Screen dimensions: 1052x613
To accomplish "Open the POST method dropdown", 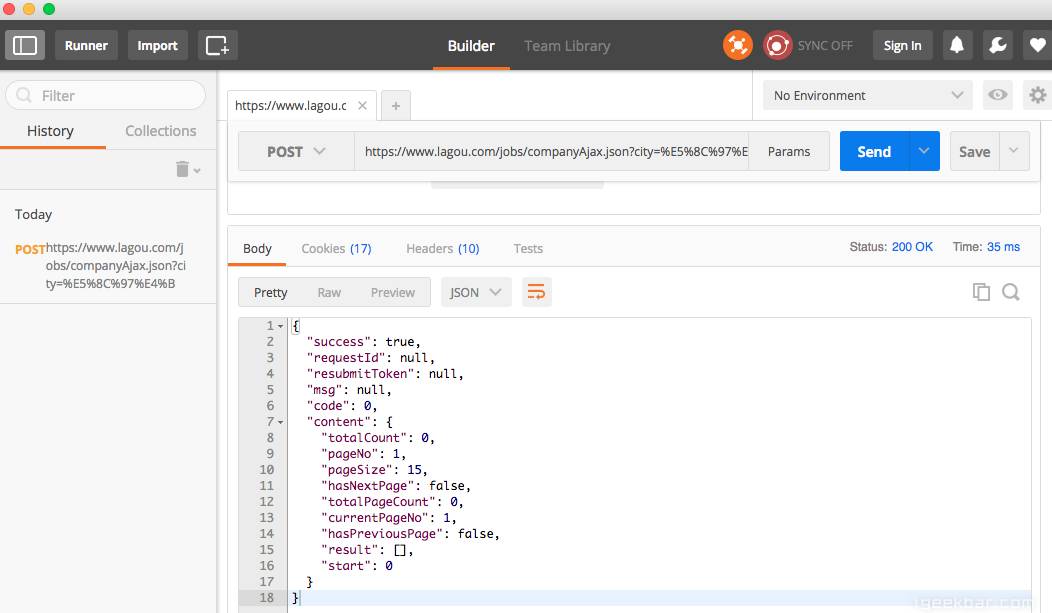I will click(296, 152).
